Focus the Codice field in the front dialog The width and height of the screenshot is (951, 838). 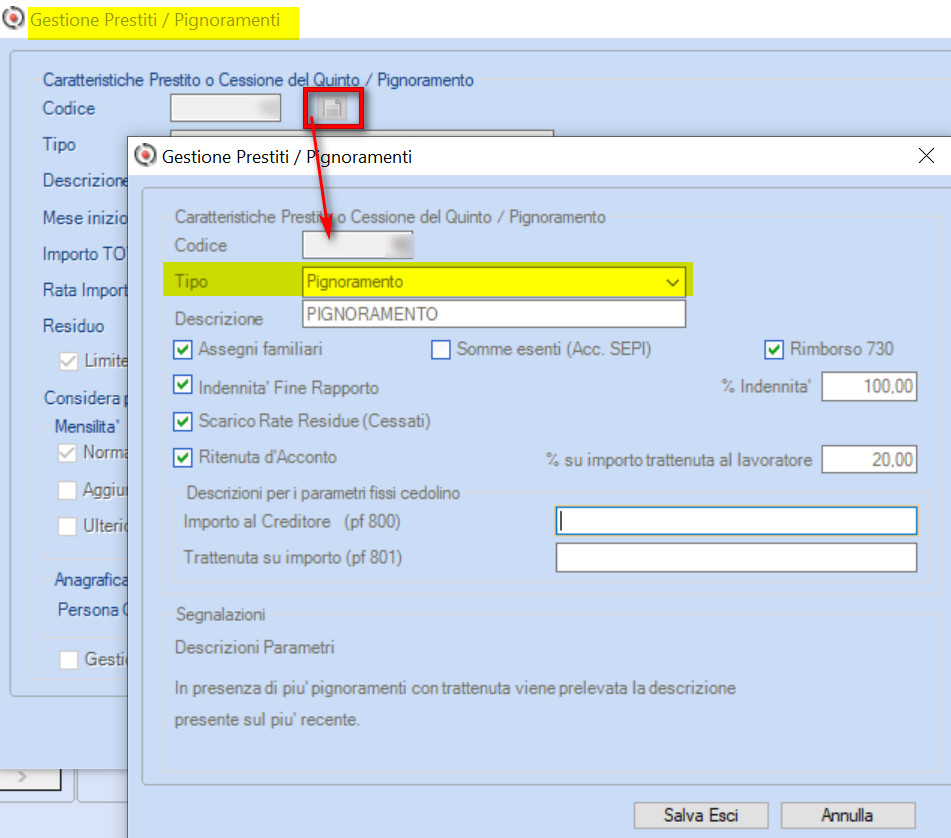tap(358, 245)
